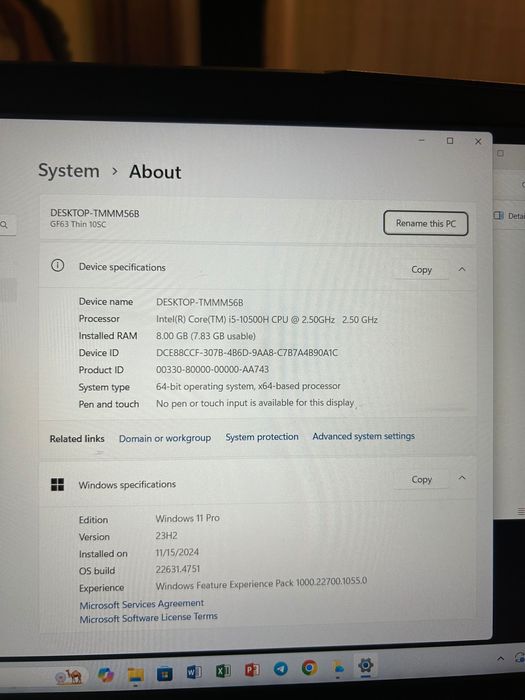Select Installed RAM value 8.00 GB
525x700 pixels.
[x=206, y=336]
